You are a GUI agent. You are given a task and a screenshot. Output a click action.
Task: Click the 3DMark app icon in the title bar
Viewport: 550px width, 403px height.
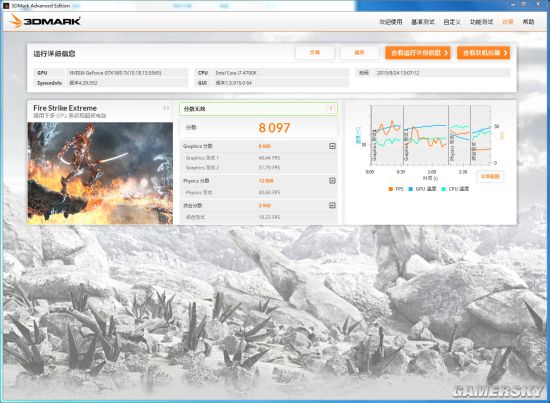pyautogui.click(x=6, y=6)
